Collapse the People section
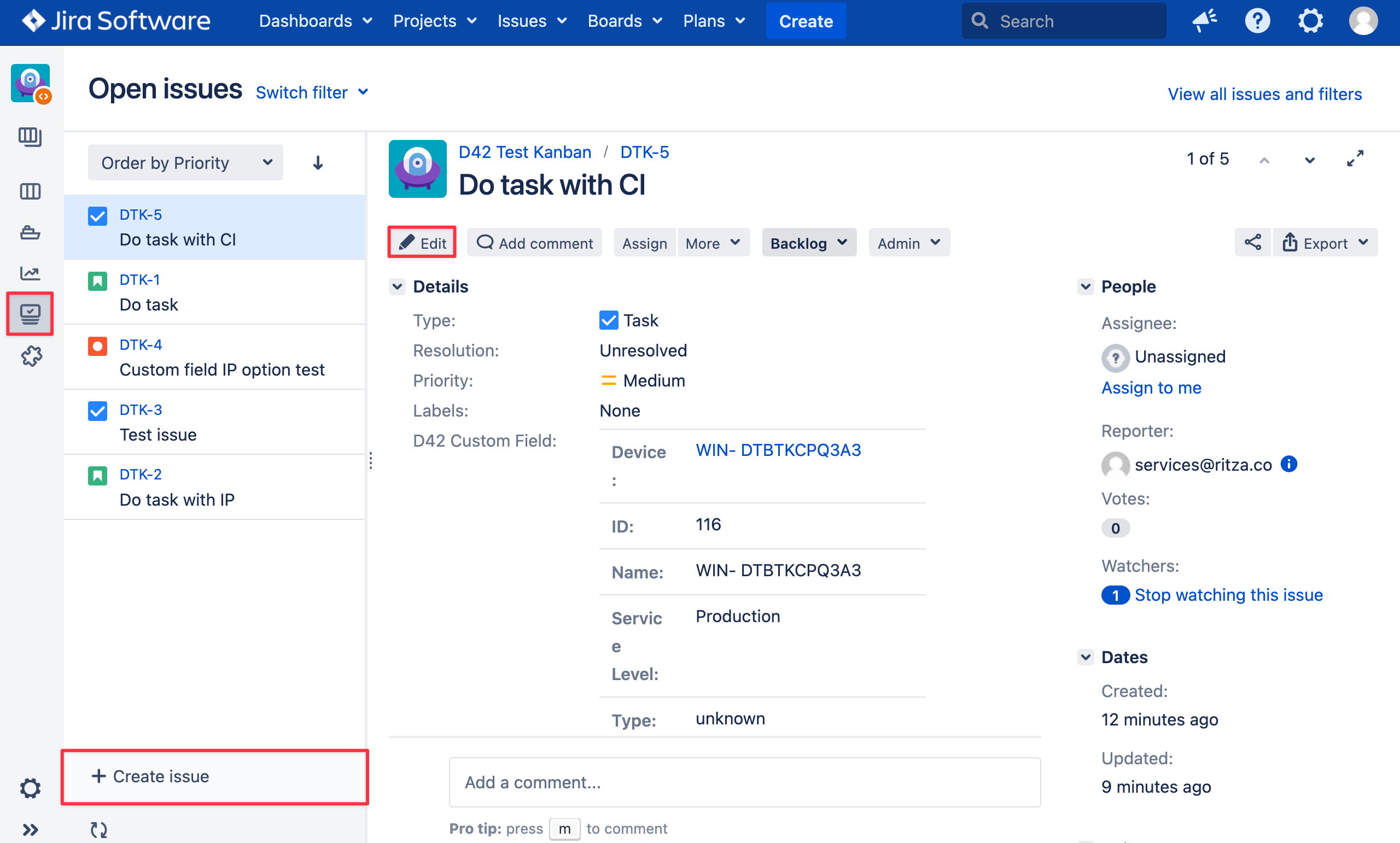1400x843 pixels. 1086,287
